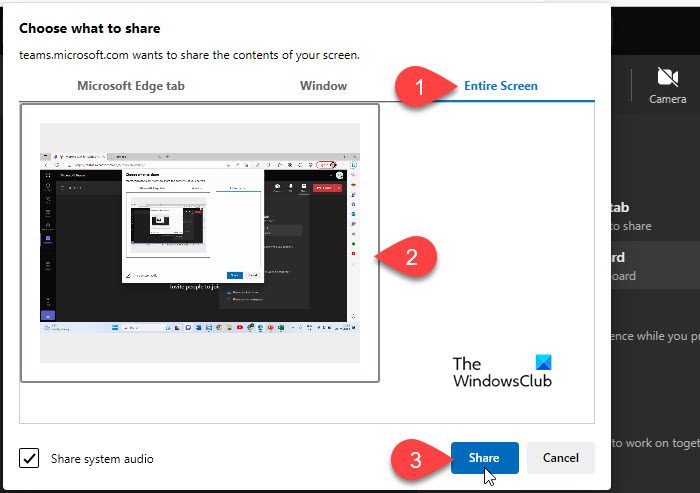
Task: Click the blue Share button
Action: point(484,458)
